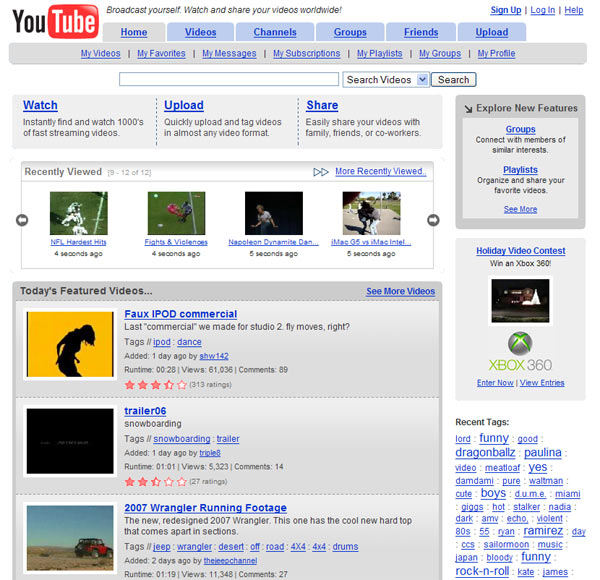Click the Enter Now contest link
Image resolution: width=600 pixels, height=580 pixels.
point(495,383)
